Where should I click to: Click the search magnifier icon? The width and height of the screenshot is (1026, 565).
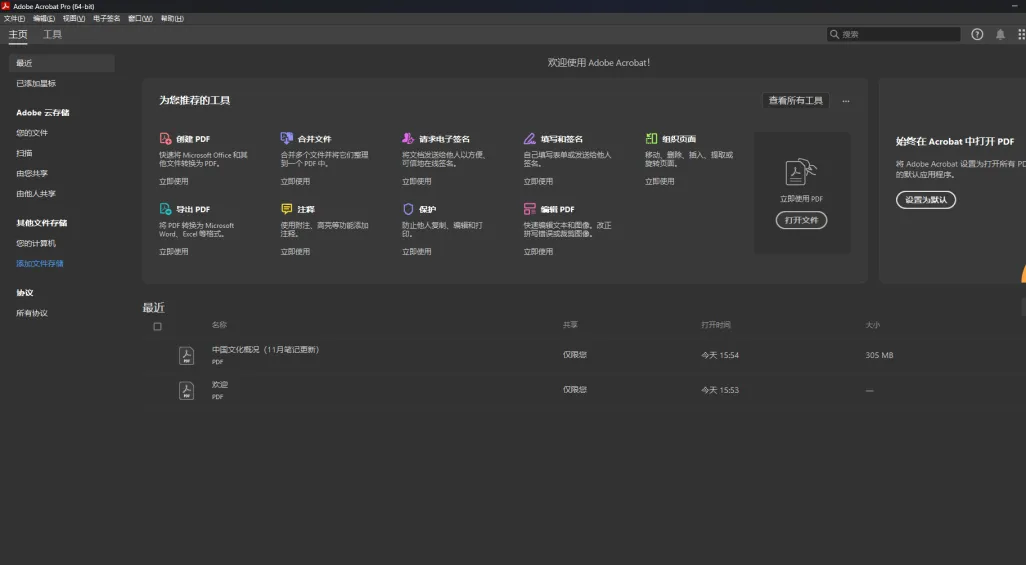[x=834, y=34]
